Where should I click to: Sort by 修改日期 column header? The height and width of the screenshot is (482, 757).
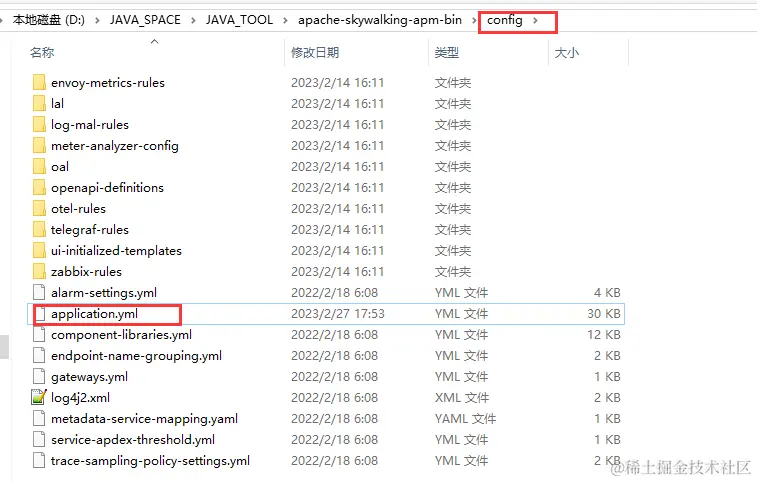pyautogui.click(x=315, y=52)
